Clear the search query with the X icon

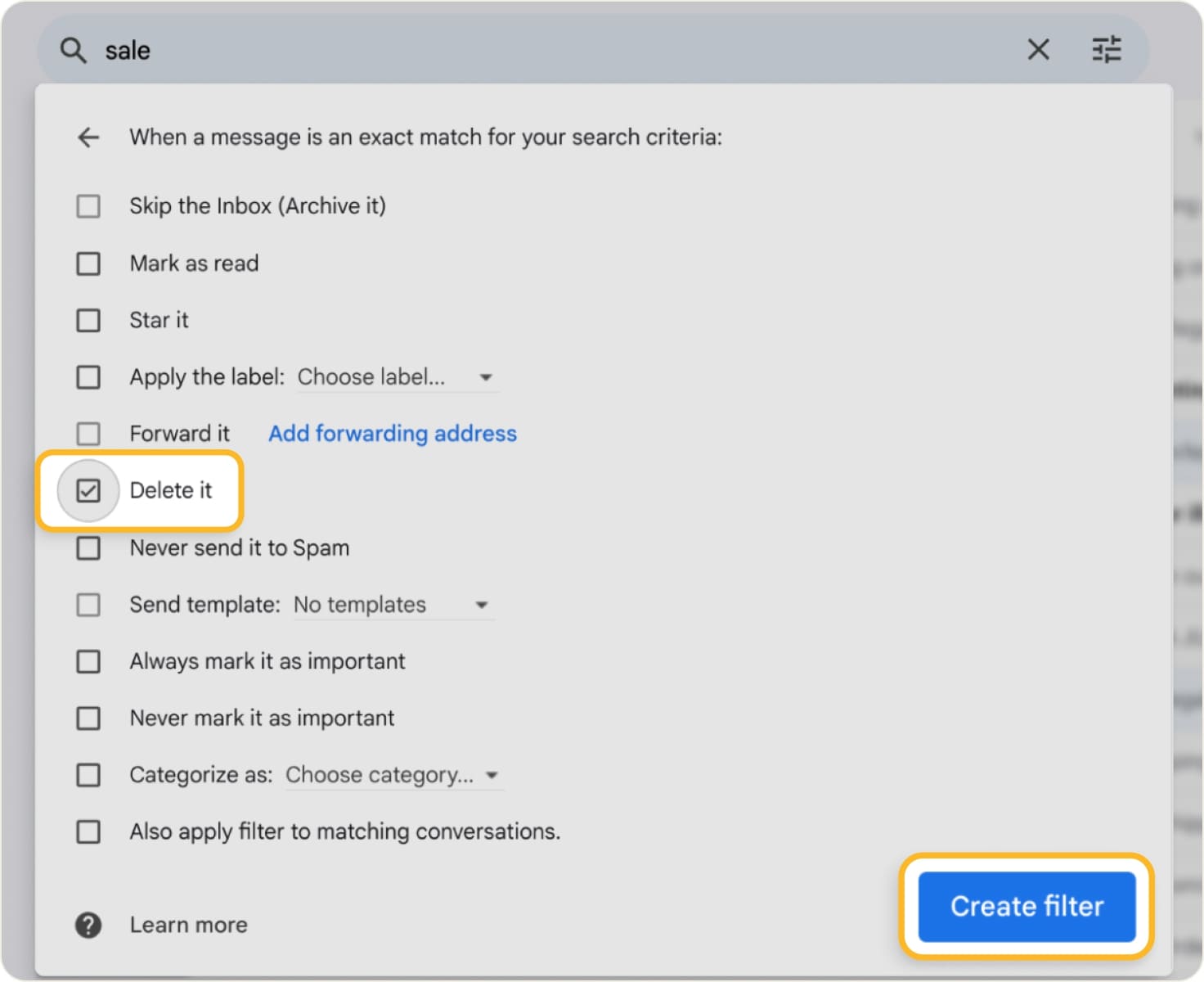click(1038, 50)
